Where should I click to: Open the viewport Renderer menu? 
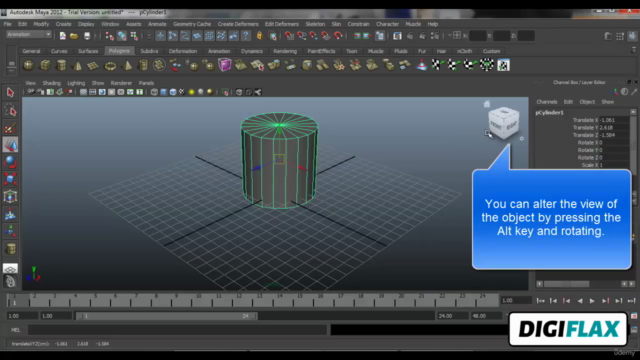click(121, 83)
